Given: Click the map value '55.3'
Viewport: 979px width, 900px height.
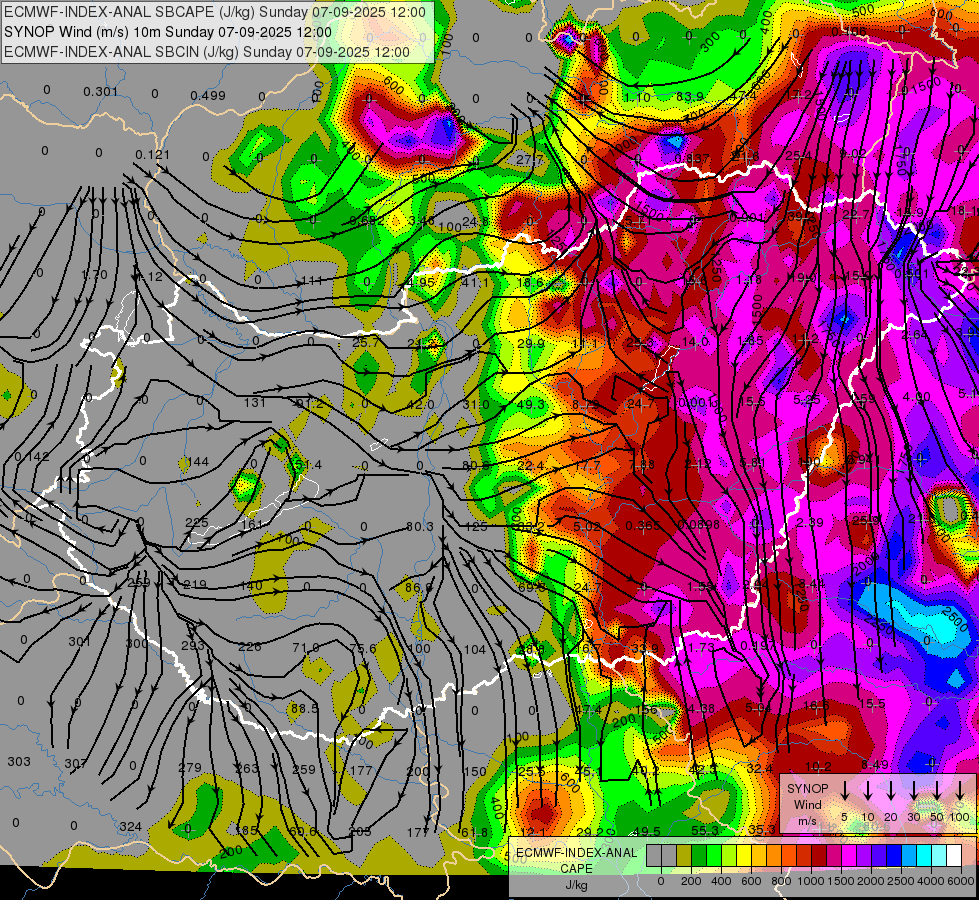Looking at the screenshot, I should click(x=705, y=830).
